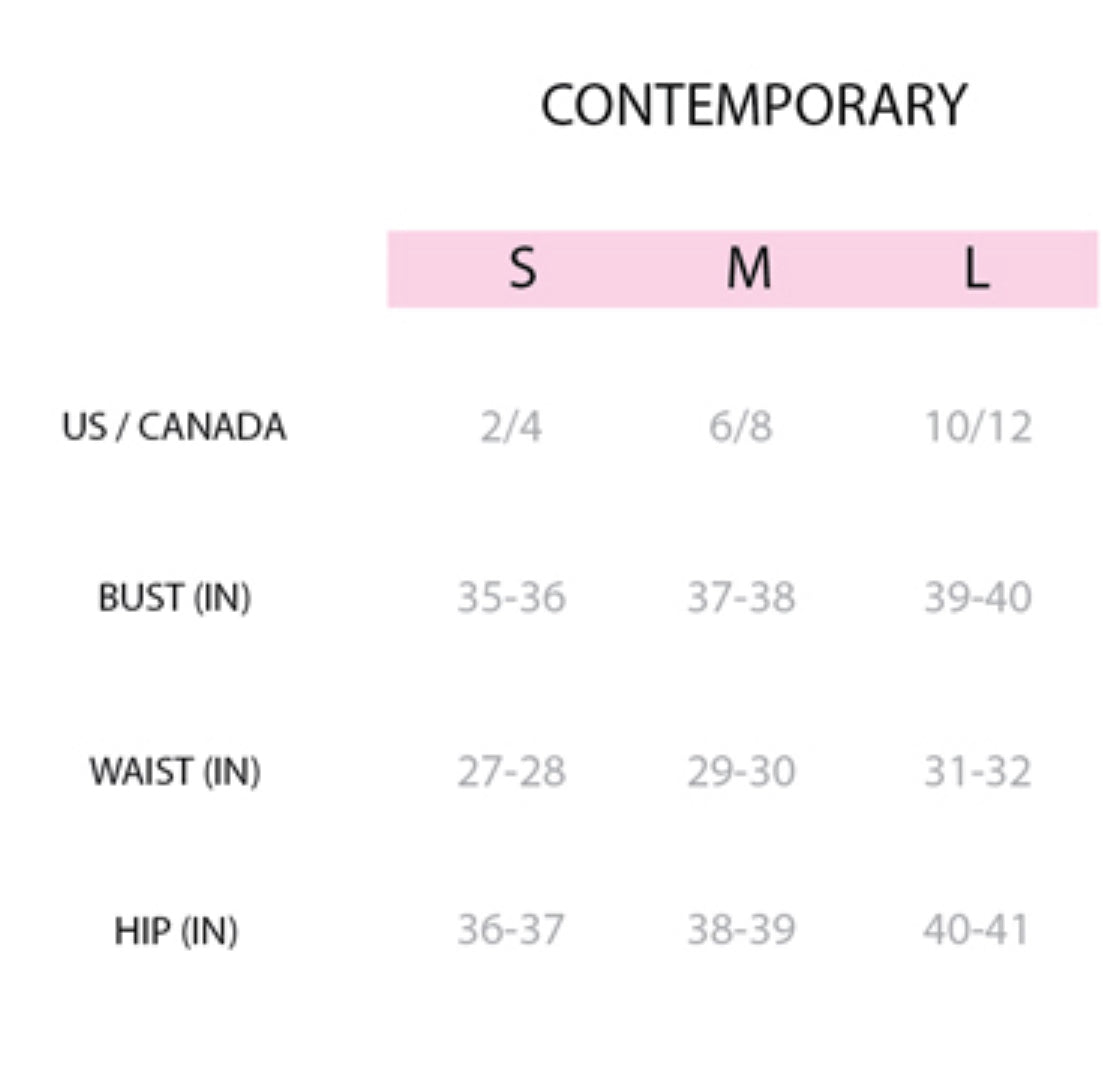Click bust measurement 37-38
1103x1078 pixels.
[741, 597]
